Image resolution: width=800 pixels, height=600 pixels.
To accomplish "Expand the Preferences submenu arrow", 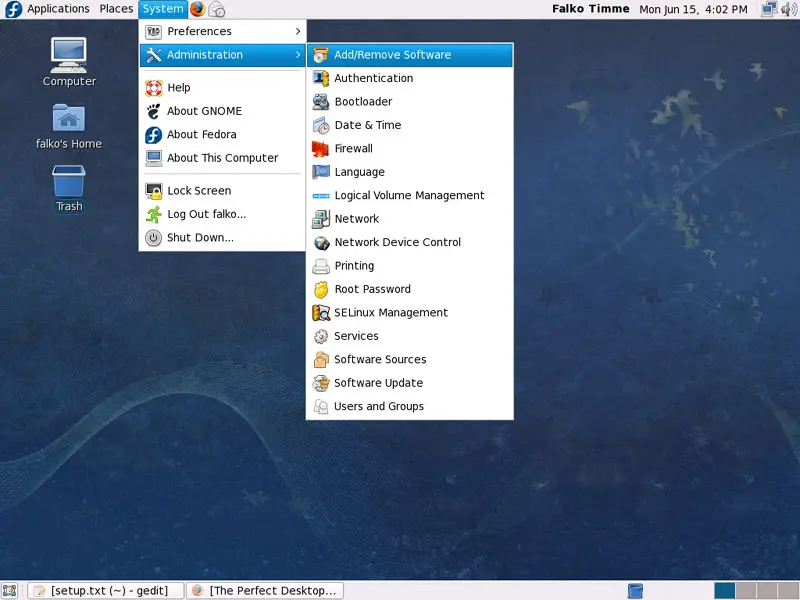I will 298,32.
